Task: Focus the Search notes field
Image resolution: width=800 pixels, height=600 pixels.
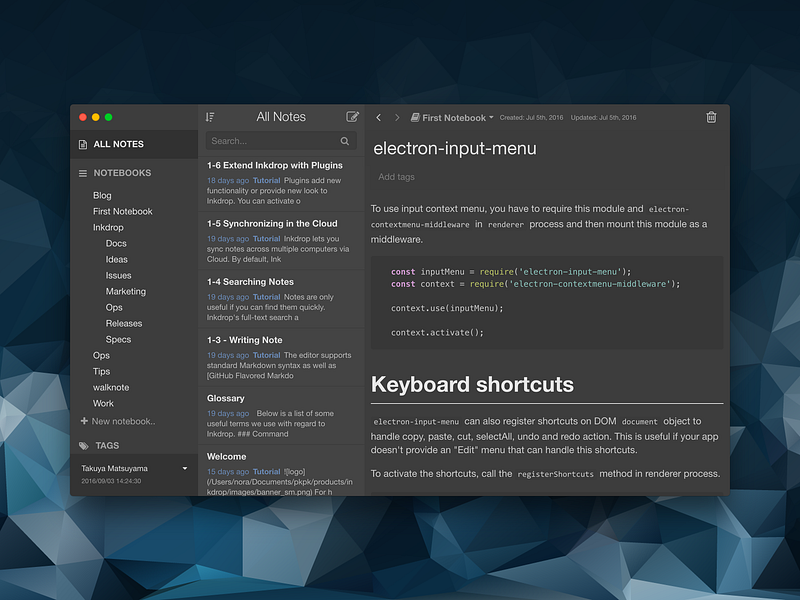Action: pyautogui.click(x=281, y=141)
